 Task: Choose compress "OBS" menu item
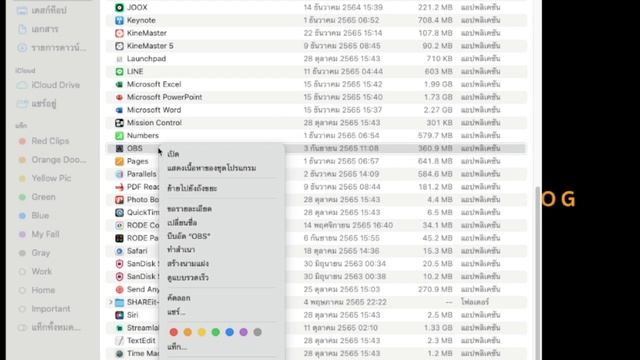[189, 236]
